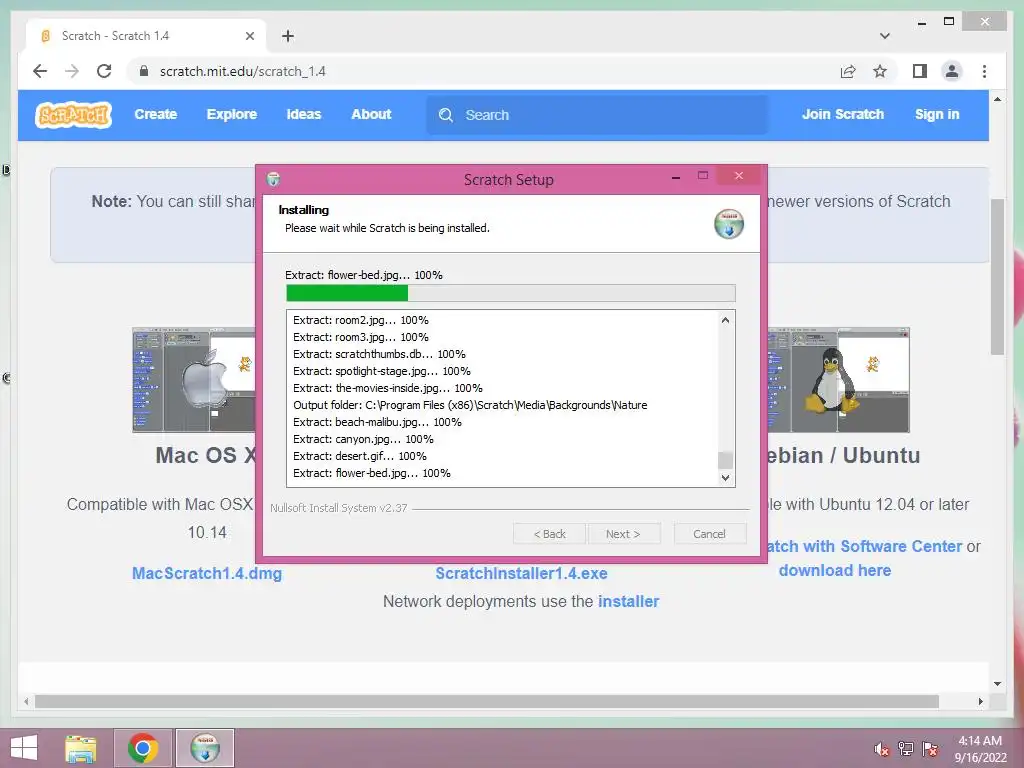The width and height of the screenshot is (1024, 768).
Task: Click the Chrome forward arrow
Action: click(72, 71)
